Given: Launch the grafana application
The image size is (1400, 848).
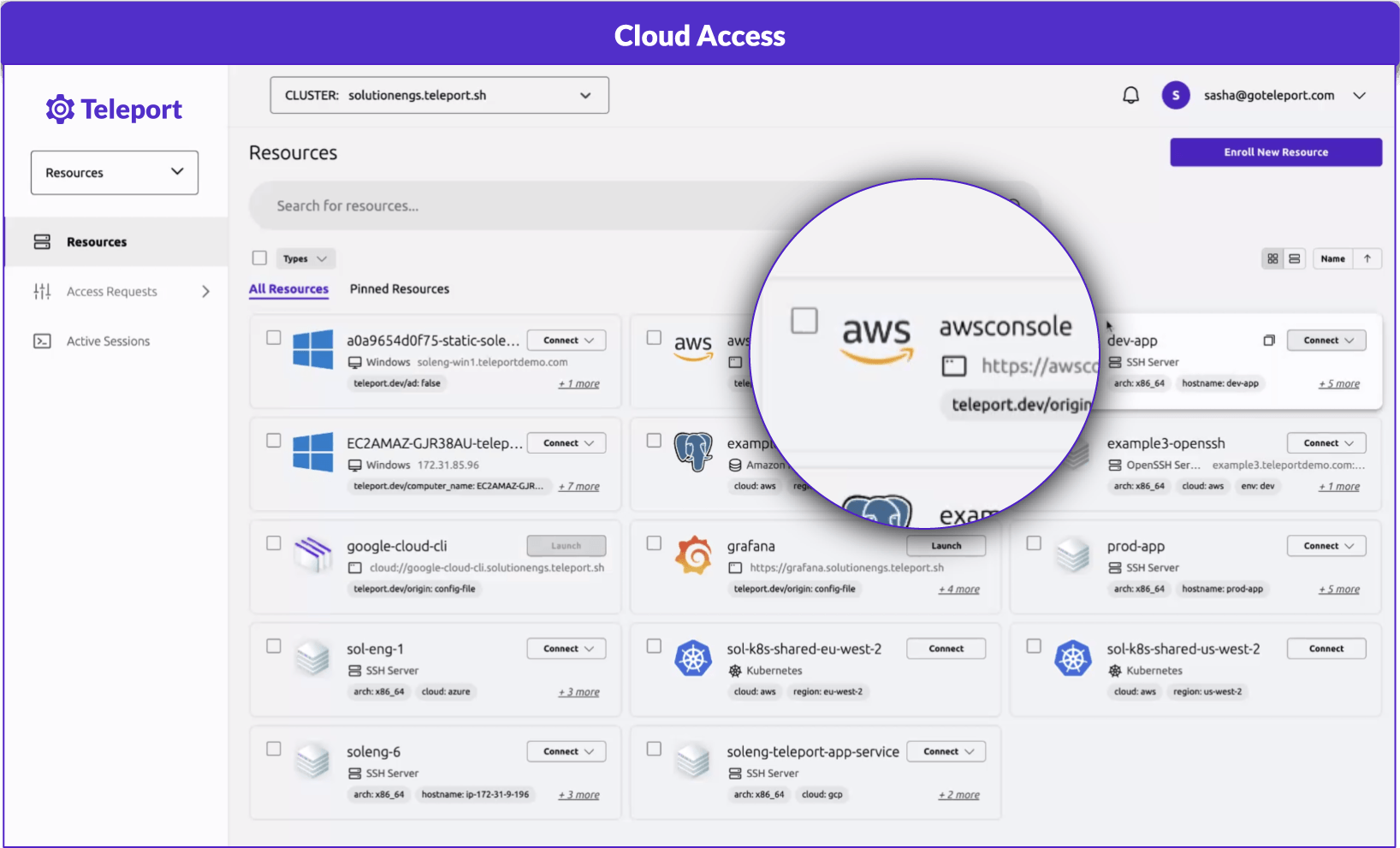Looking at the screenshot, I should [946, 546].
